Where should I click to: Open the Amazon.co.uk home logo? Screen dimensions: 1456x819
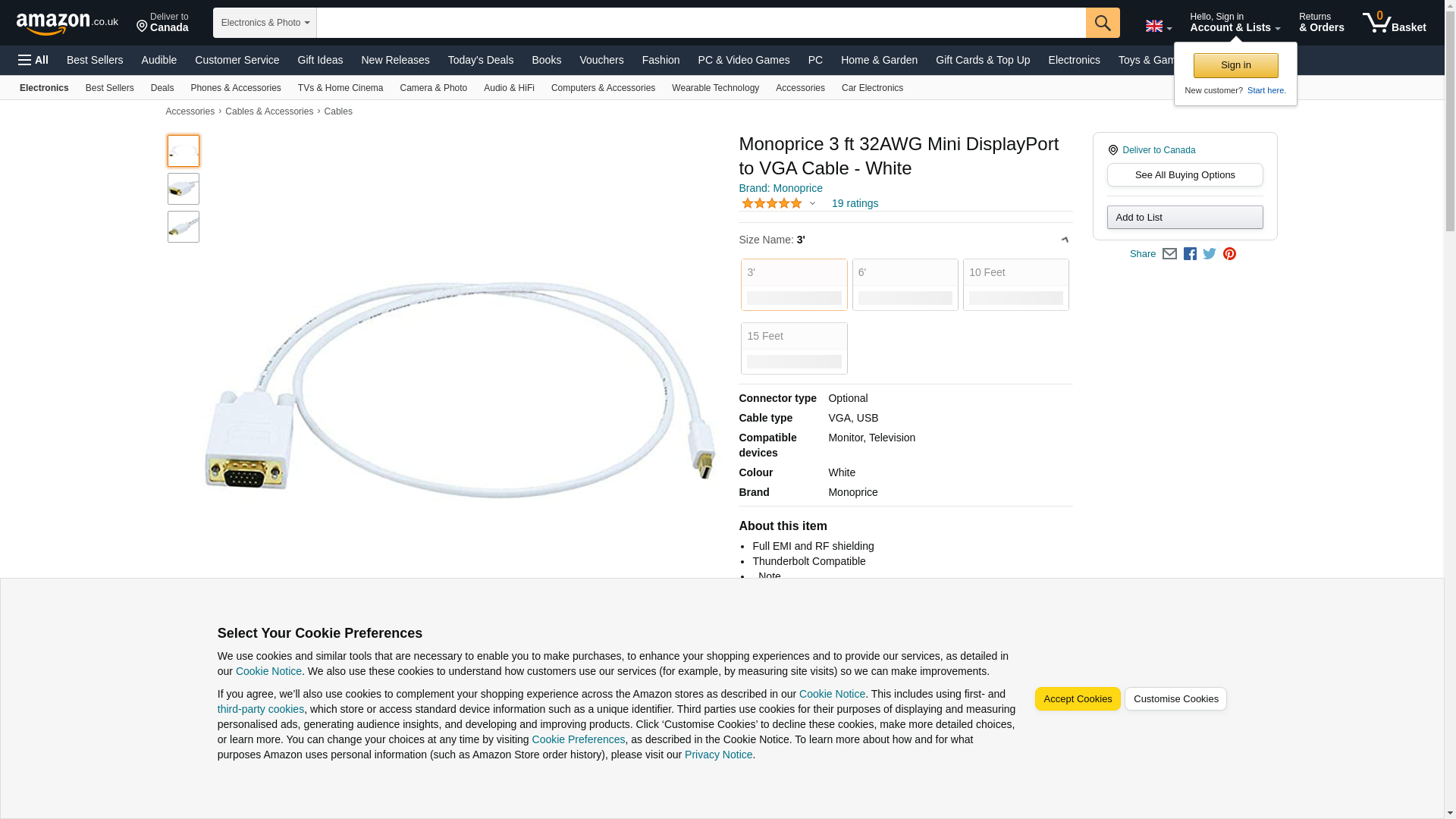pyautogui.click(x=67, y=23)
